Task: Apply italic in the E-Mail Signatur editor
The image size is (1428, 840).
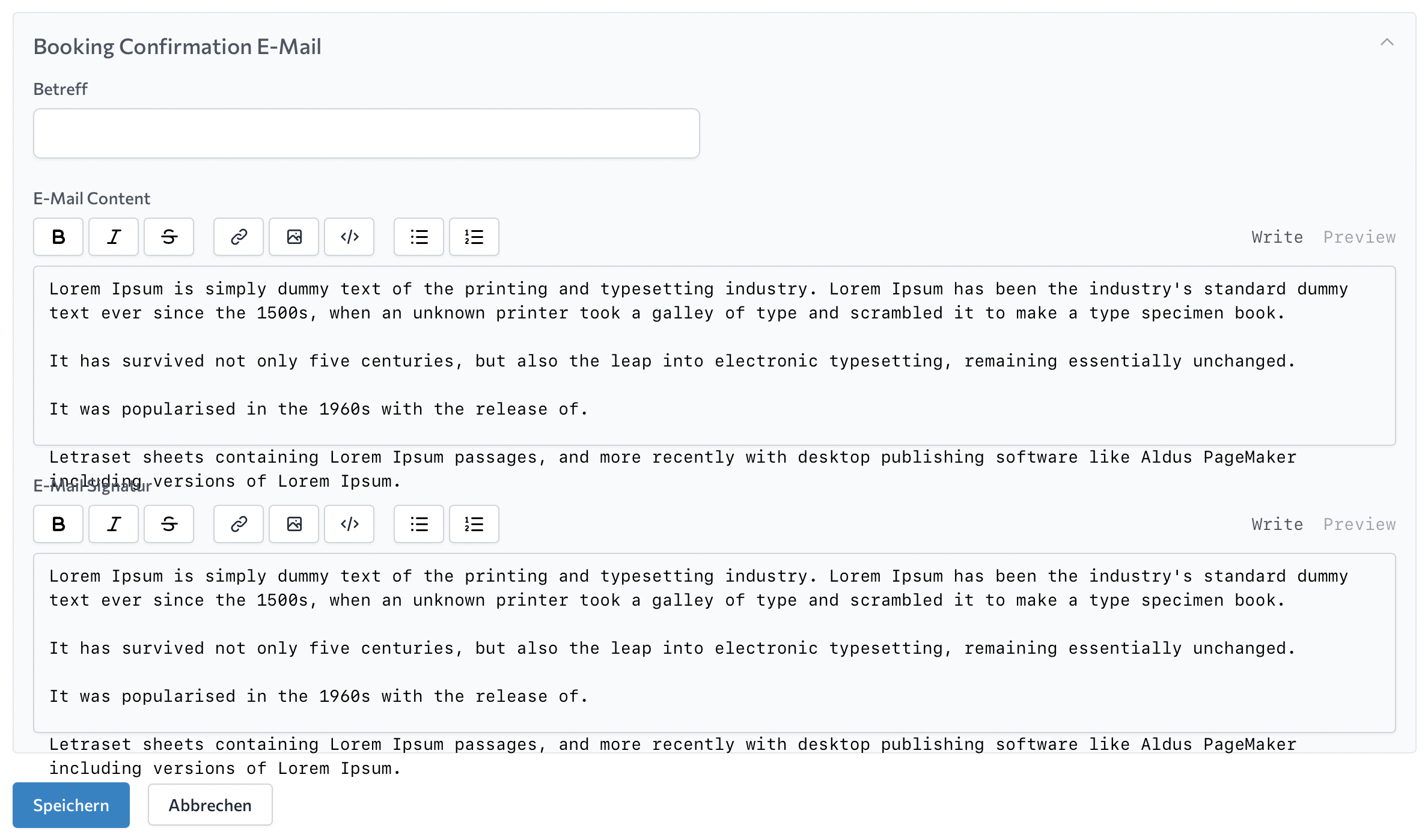Action: coord(113,524)
